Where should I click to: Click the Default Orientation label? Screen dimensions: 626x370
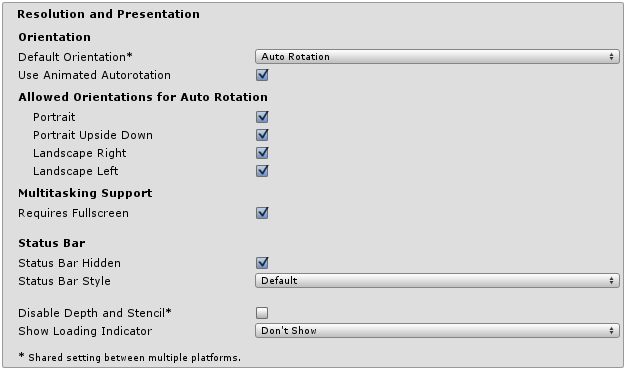click(x=75, y=57)
